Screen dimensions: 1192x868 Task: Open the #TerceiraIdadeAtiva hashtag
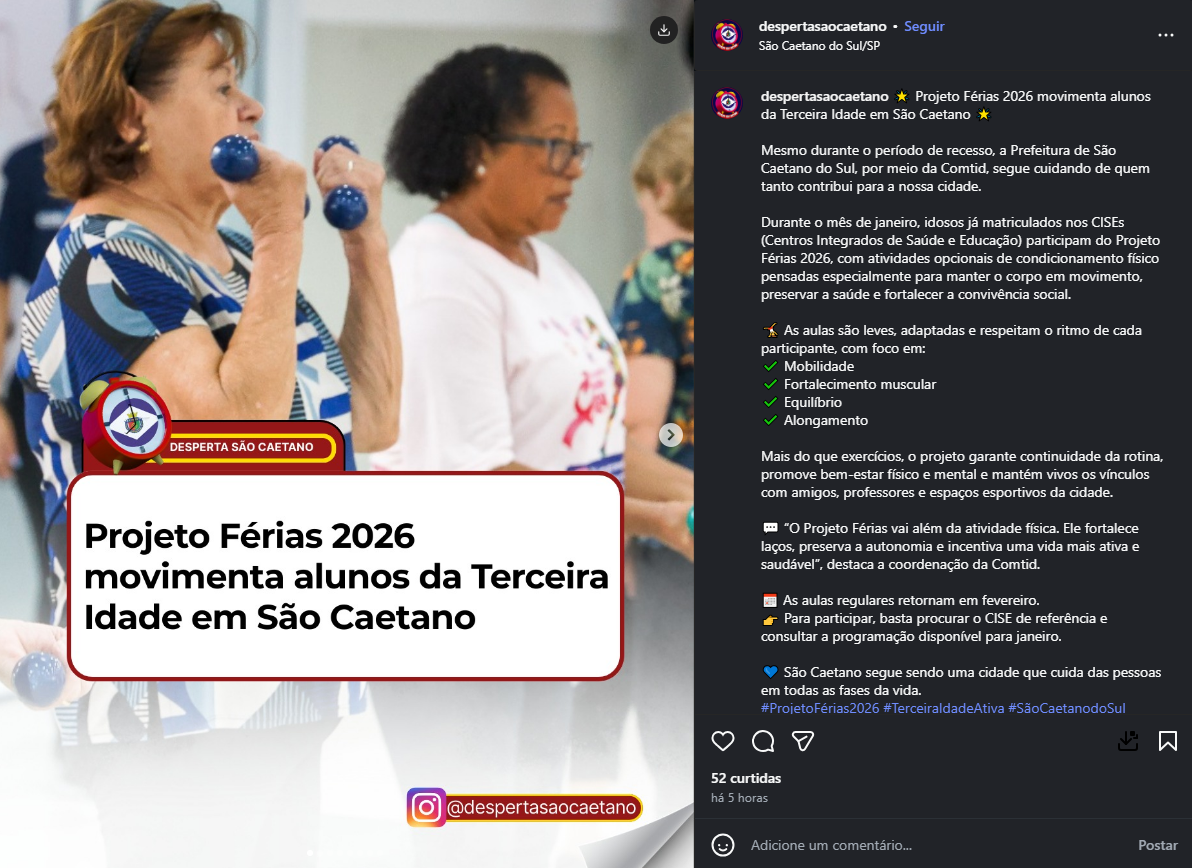[943, 708]
